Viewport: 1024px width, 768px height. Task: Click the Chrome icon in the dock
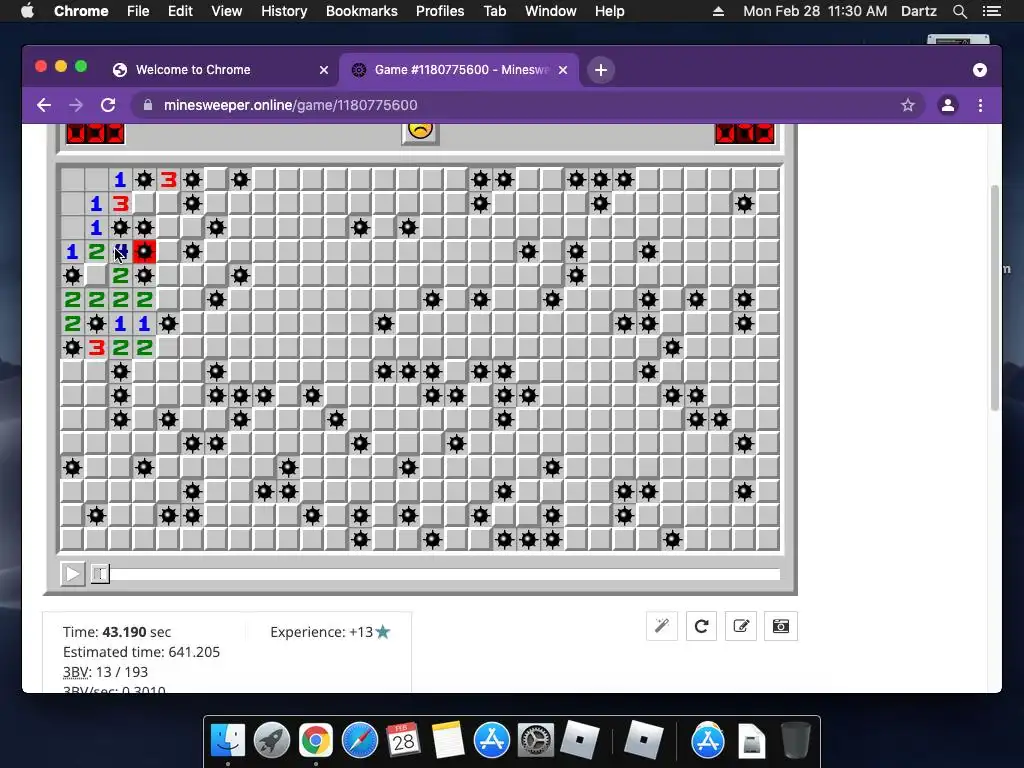coord(315,741)
